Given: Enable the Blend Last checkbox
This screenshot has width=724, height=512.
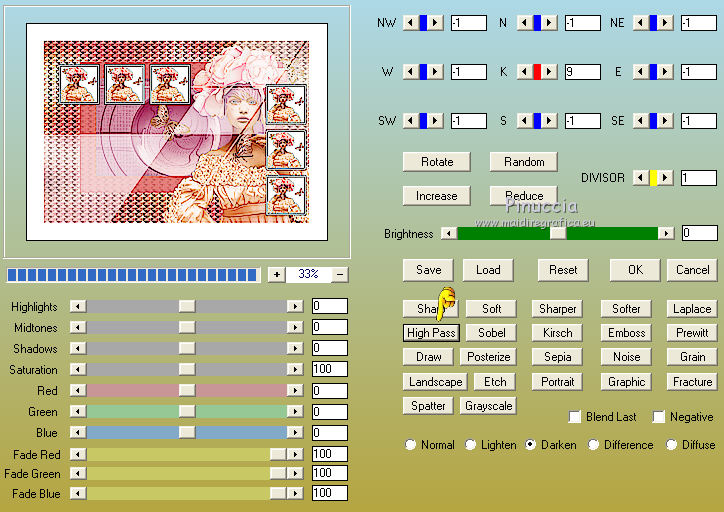Looking at the screenshot, I should [x=575, y=417].
